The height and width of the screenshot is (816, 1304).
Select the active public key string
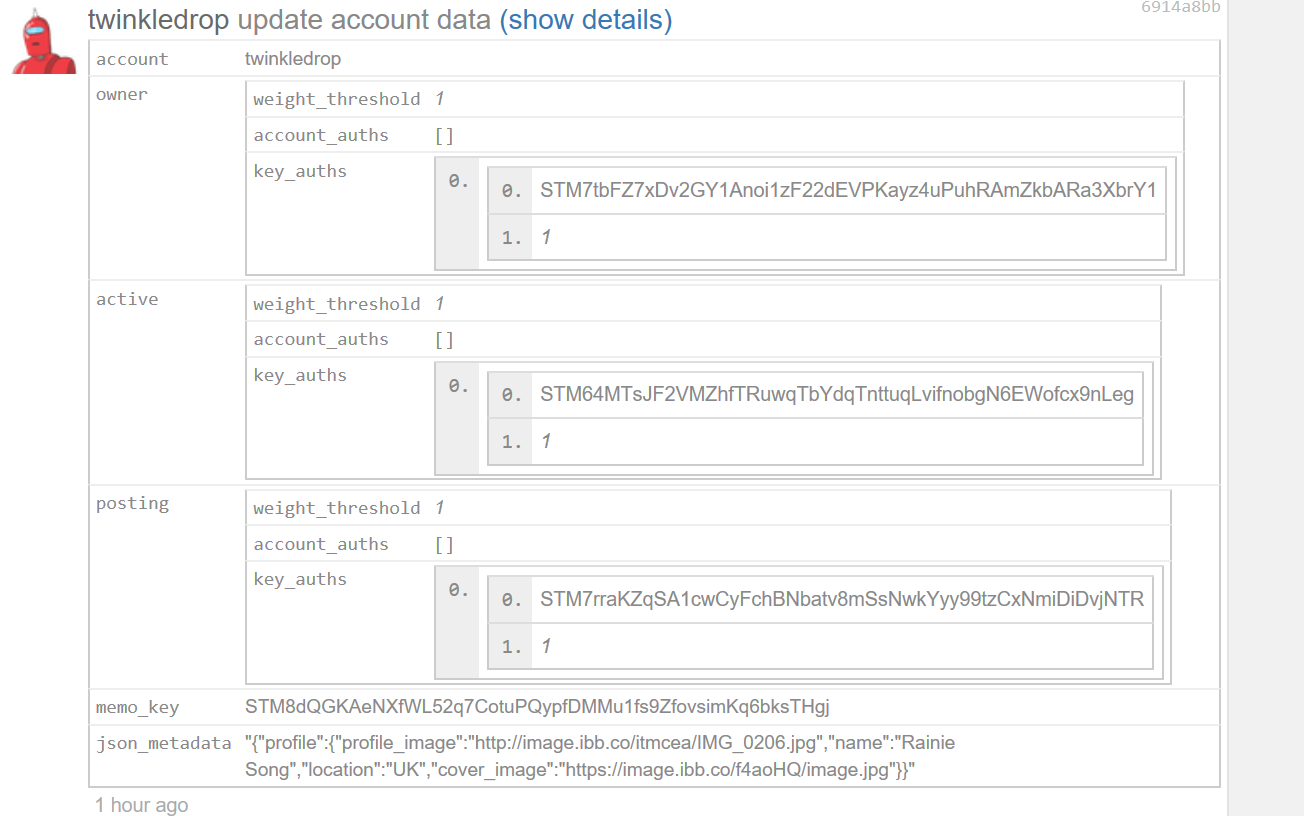pyautogui.click(x=837, y=395)
